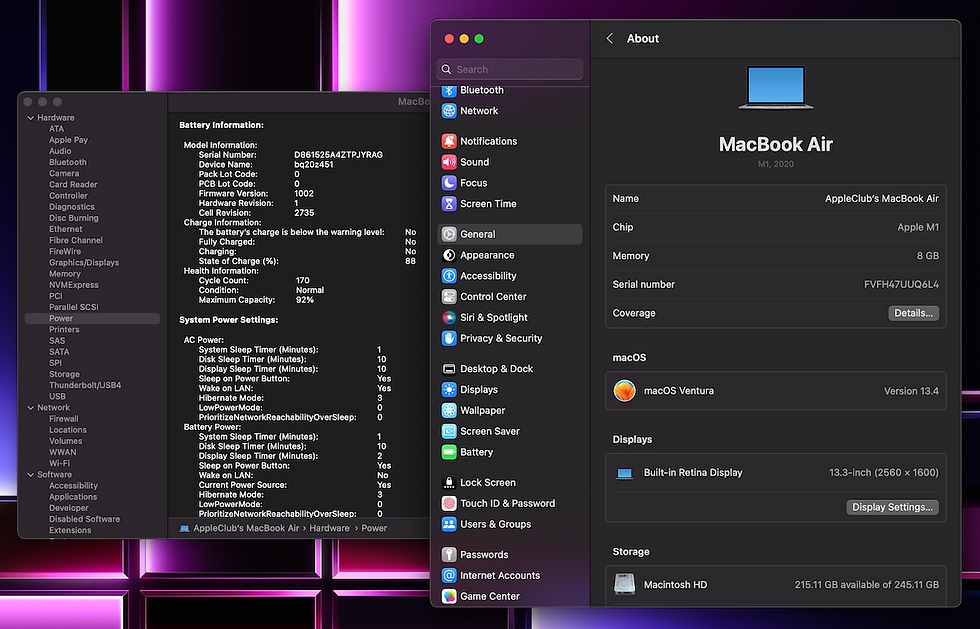Select Graphics/Displays in System Information
This screenshot has width=980, height=629.
84,263
